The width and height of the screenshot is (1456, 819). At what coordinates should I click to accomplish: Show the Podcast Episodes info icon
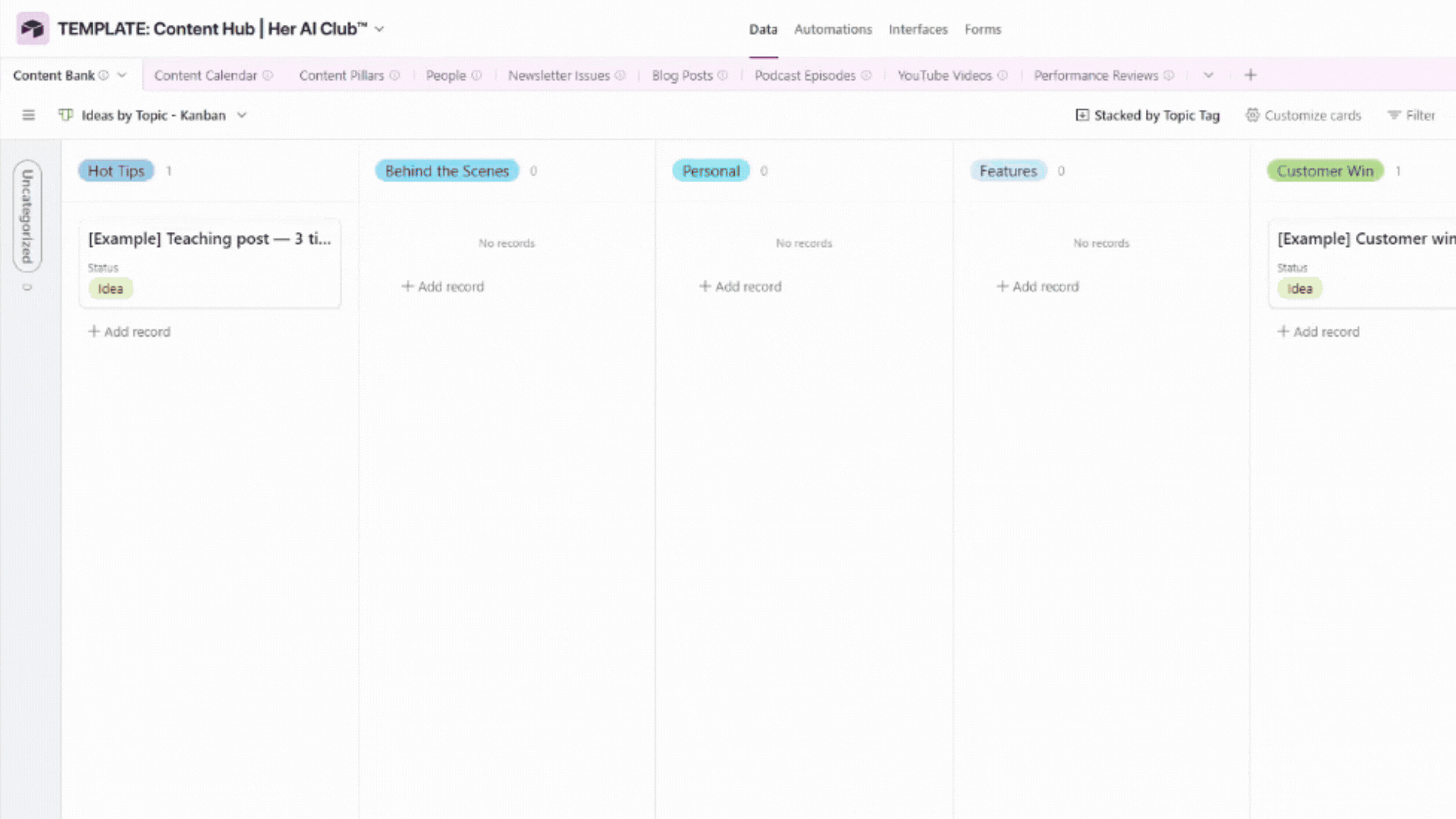click(866, 75)
